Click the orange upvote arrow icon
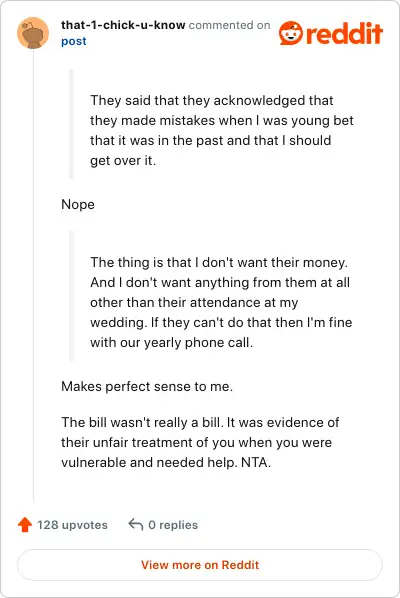Screen dimensions: 400x598 tap(25, 524)
